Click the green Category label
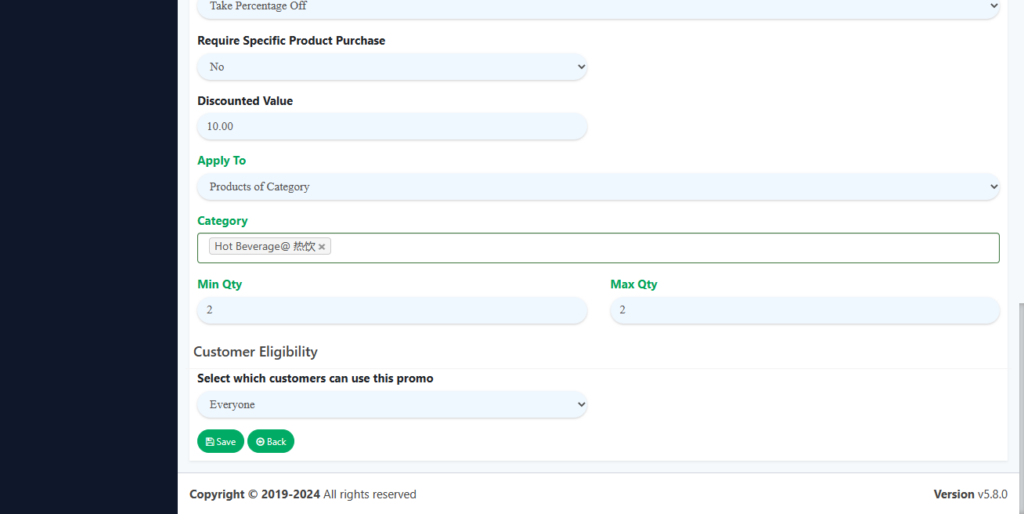The width and height of the screenshot is (1024, 514). click(x=222, y=221)
